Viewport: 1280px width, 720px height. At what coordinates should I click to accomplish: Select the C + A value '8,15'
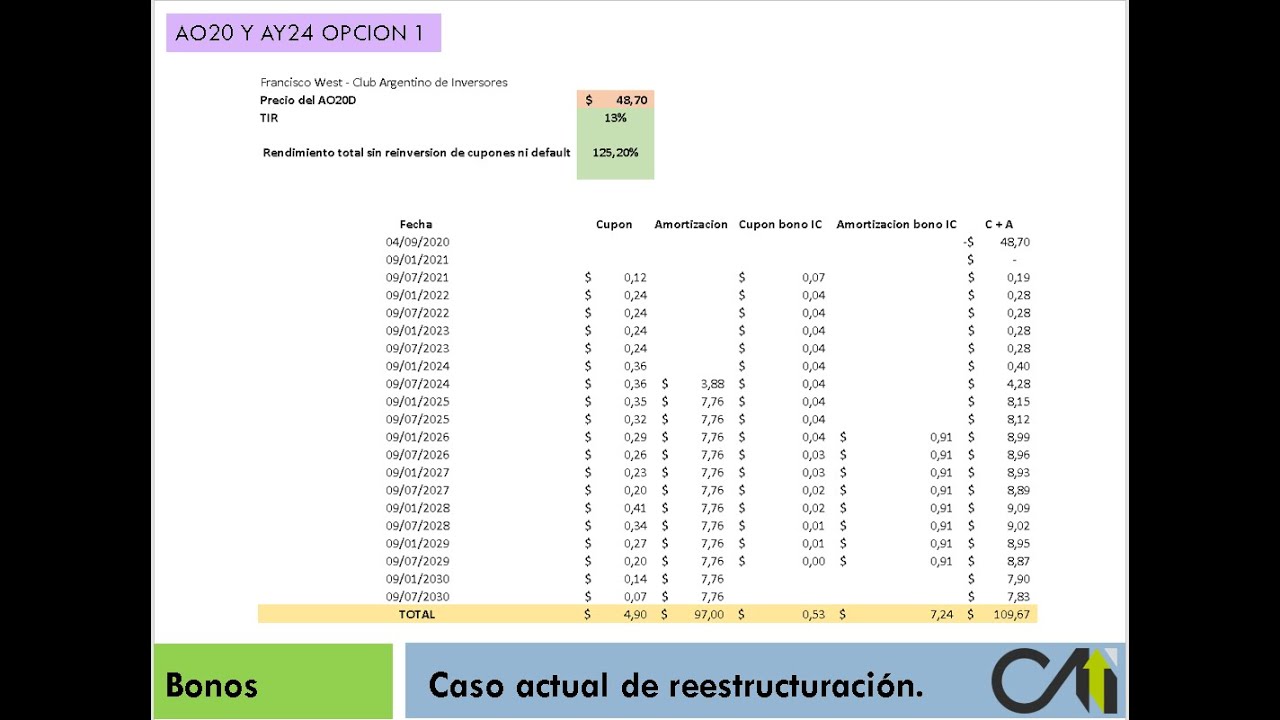tap(1019, 402)
